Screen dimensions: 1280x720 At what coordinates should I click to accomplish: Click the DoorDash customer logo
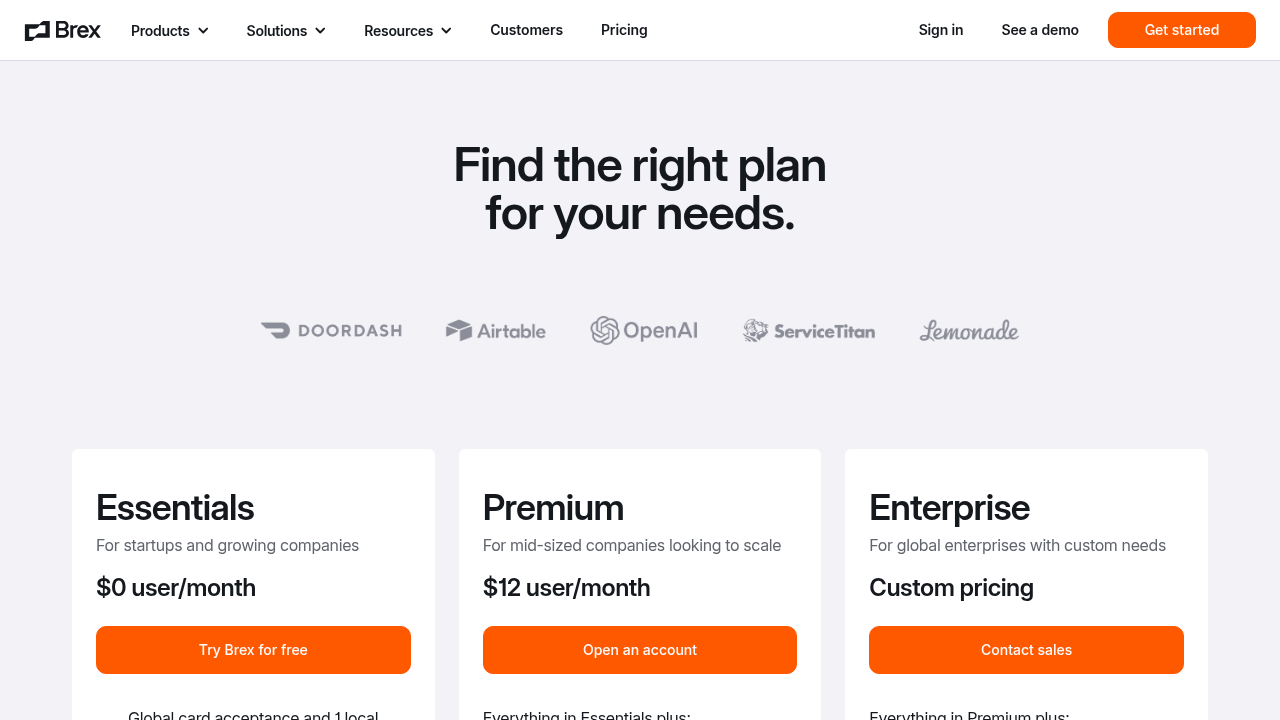331,330
